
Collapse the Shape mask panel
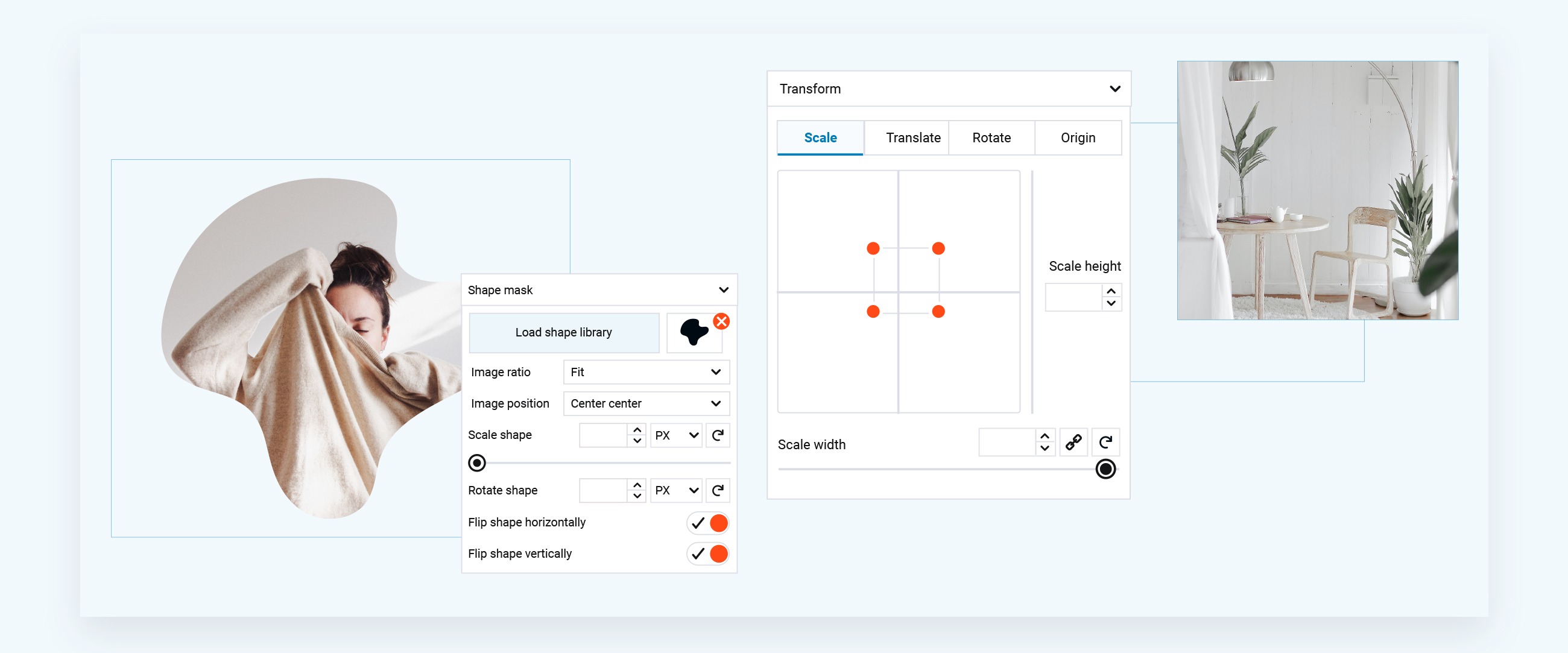pos(723,290)
